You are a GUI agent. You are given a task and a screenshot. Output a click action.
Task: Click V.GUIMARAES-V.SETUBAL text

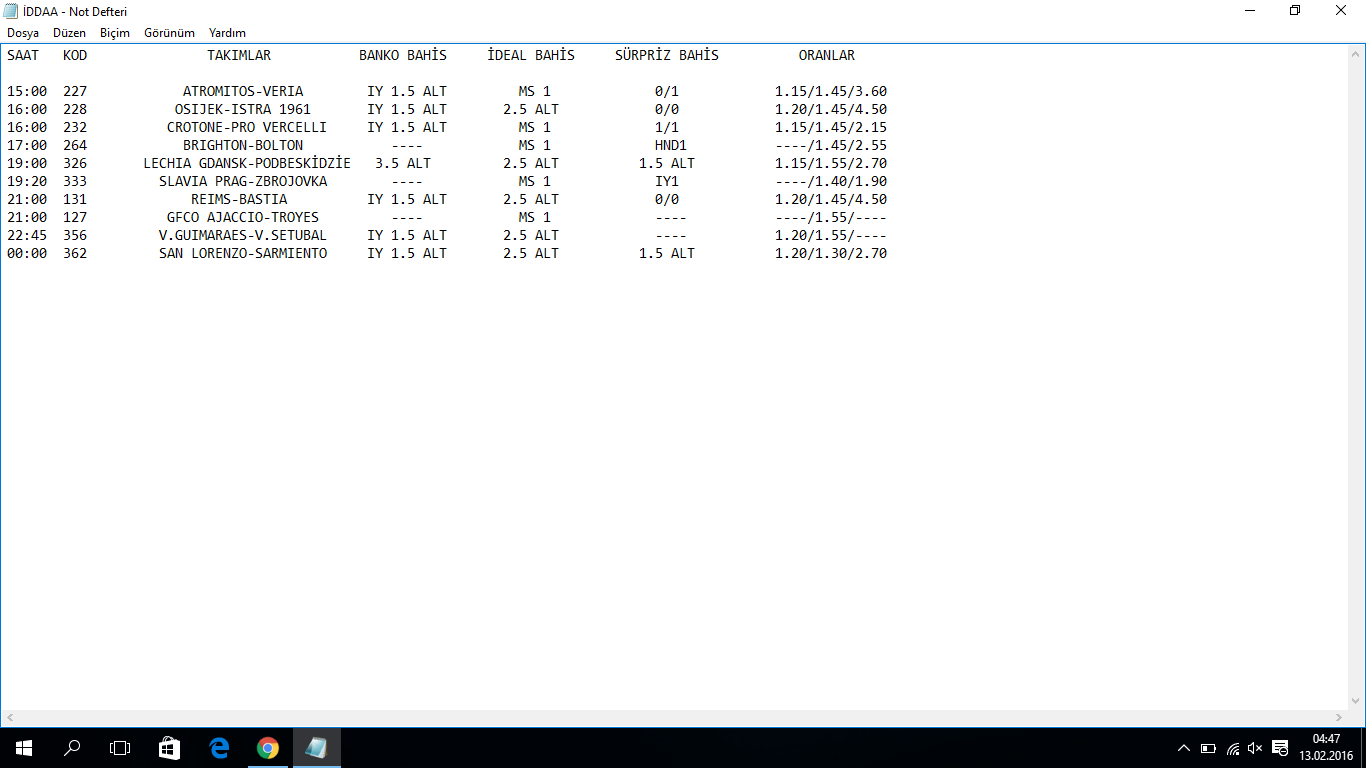(x=243, y=235)
